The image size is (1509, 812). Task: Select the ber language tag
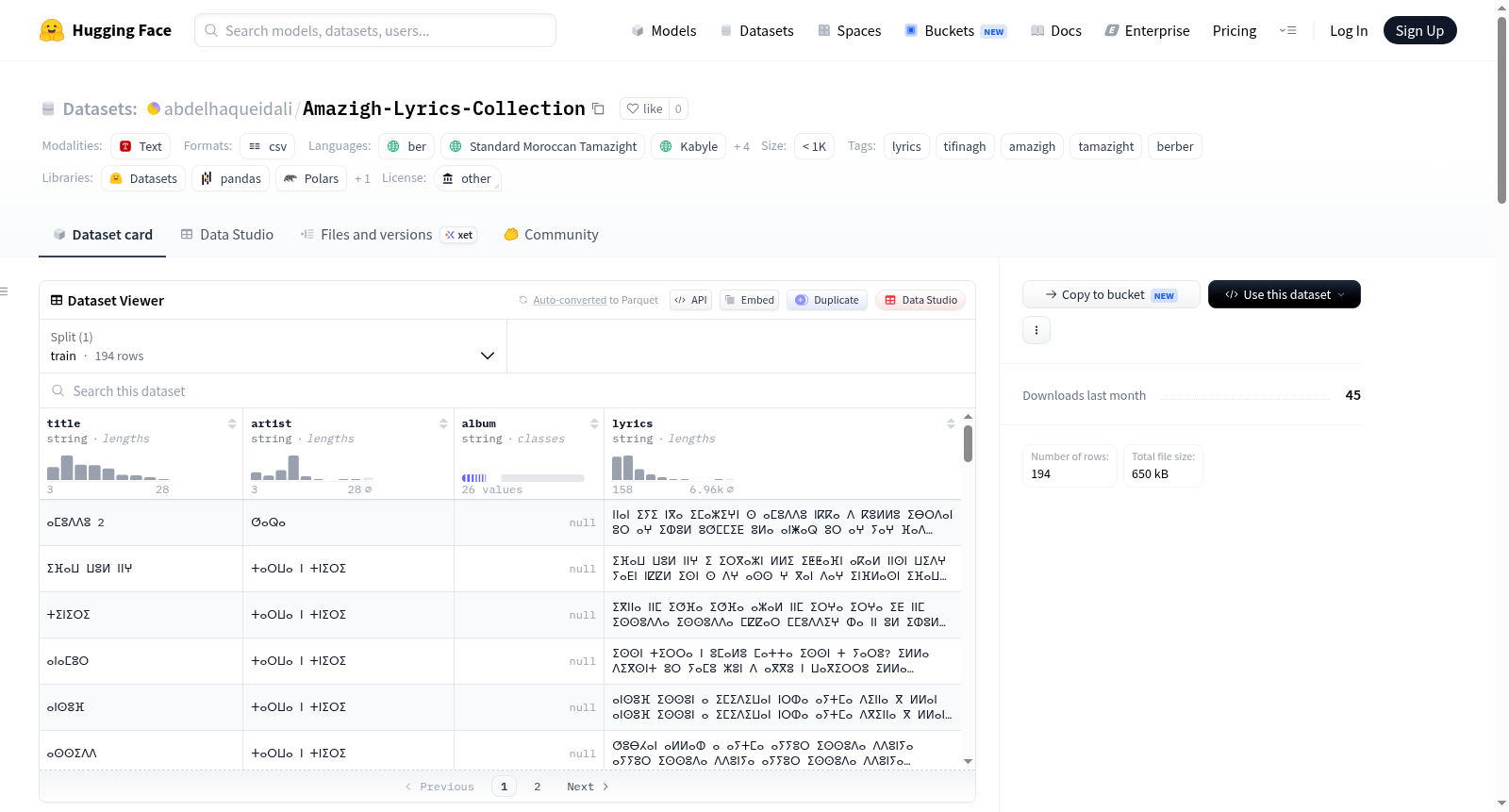click(406, 146)
